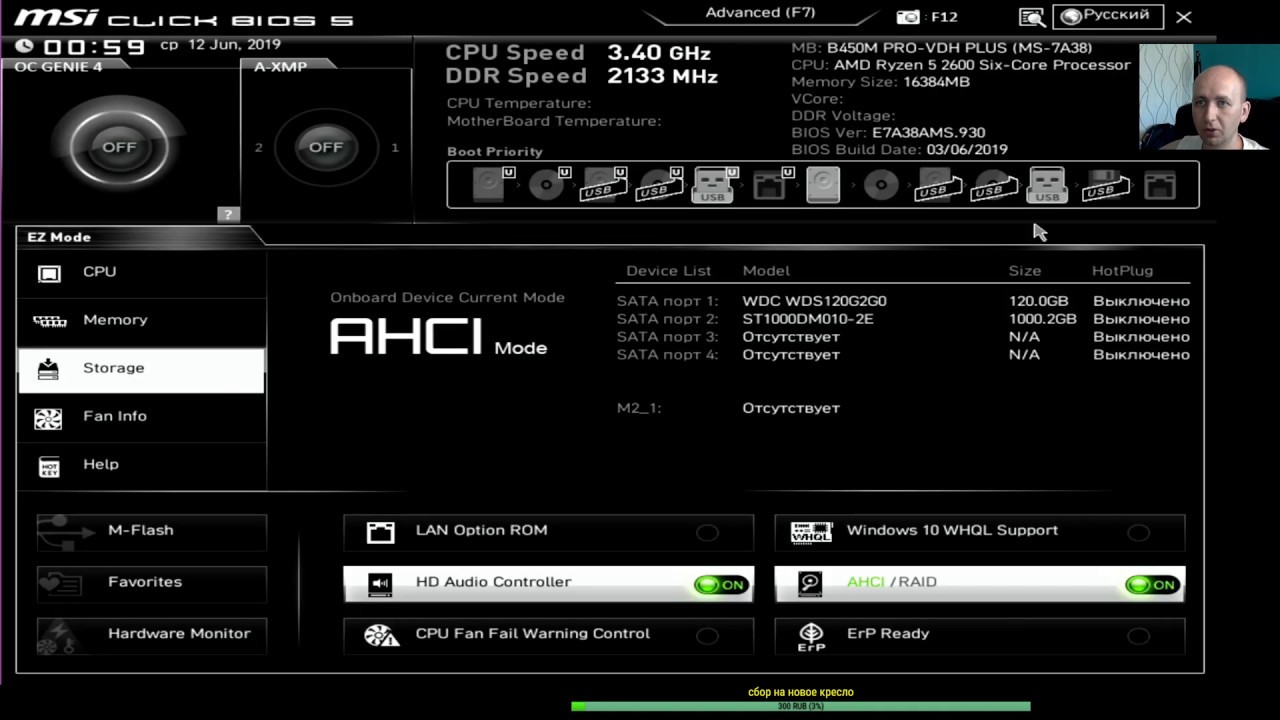Toggle the AHCI / RAID ON switch

[x=1152, y=585]
